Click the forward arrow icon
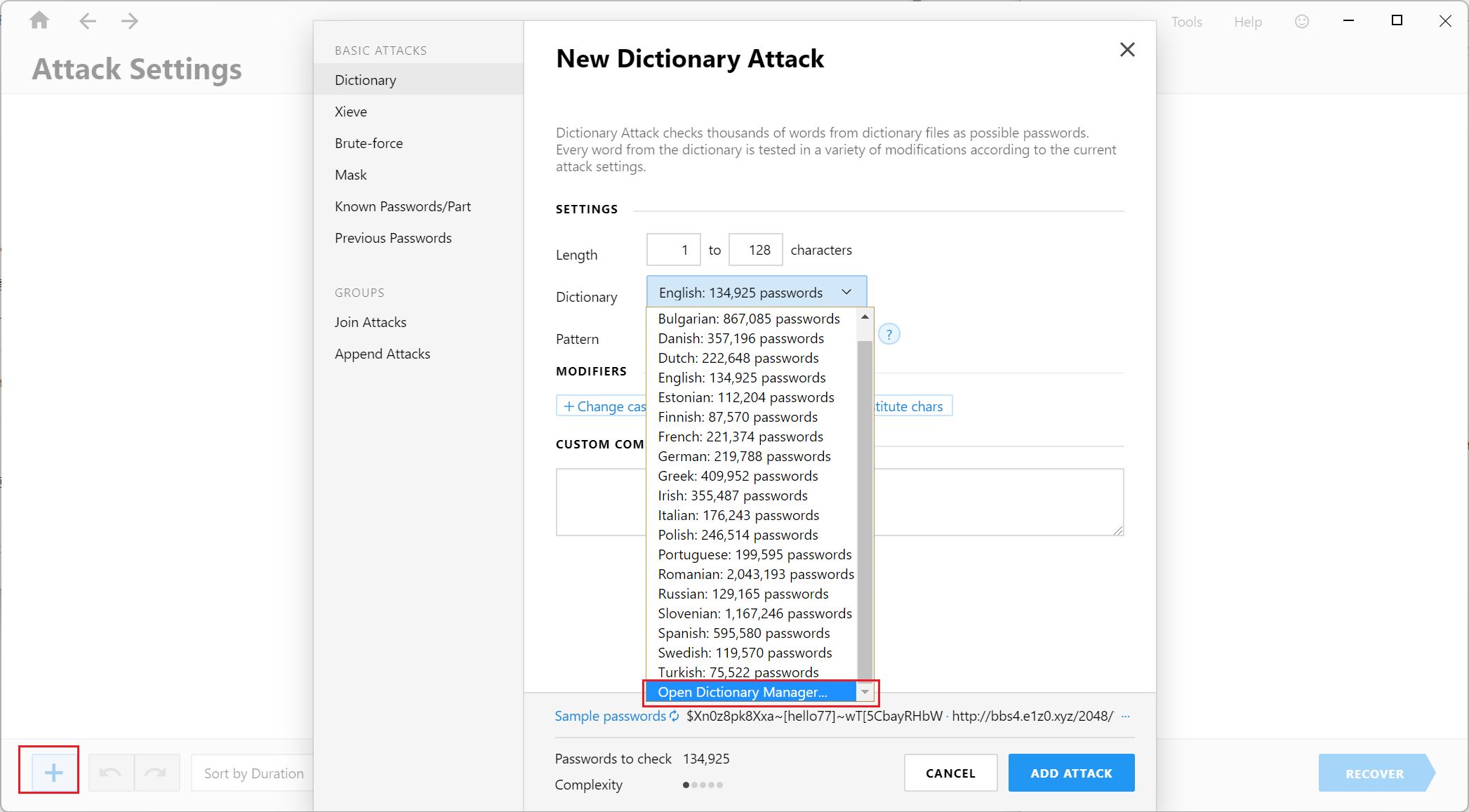1469x812 pixels. click(129, 21)
